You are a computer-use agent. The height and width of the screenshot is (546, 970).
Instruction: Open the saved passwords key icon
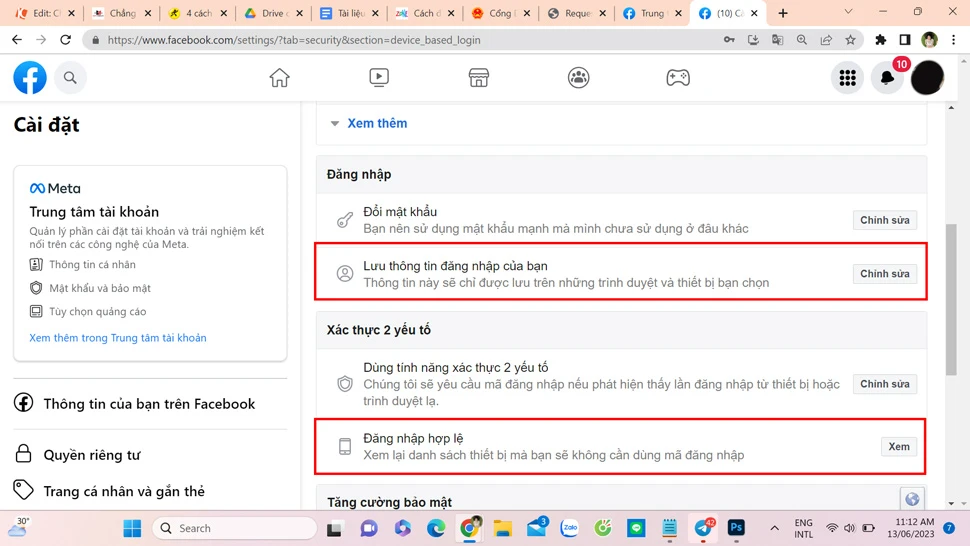[x=729, y=40]
